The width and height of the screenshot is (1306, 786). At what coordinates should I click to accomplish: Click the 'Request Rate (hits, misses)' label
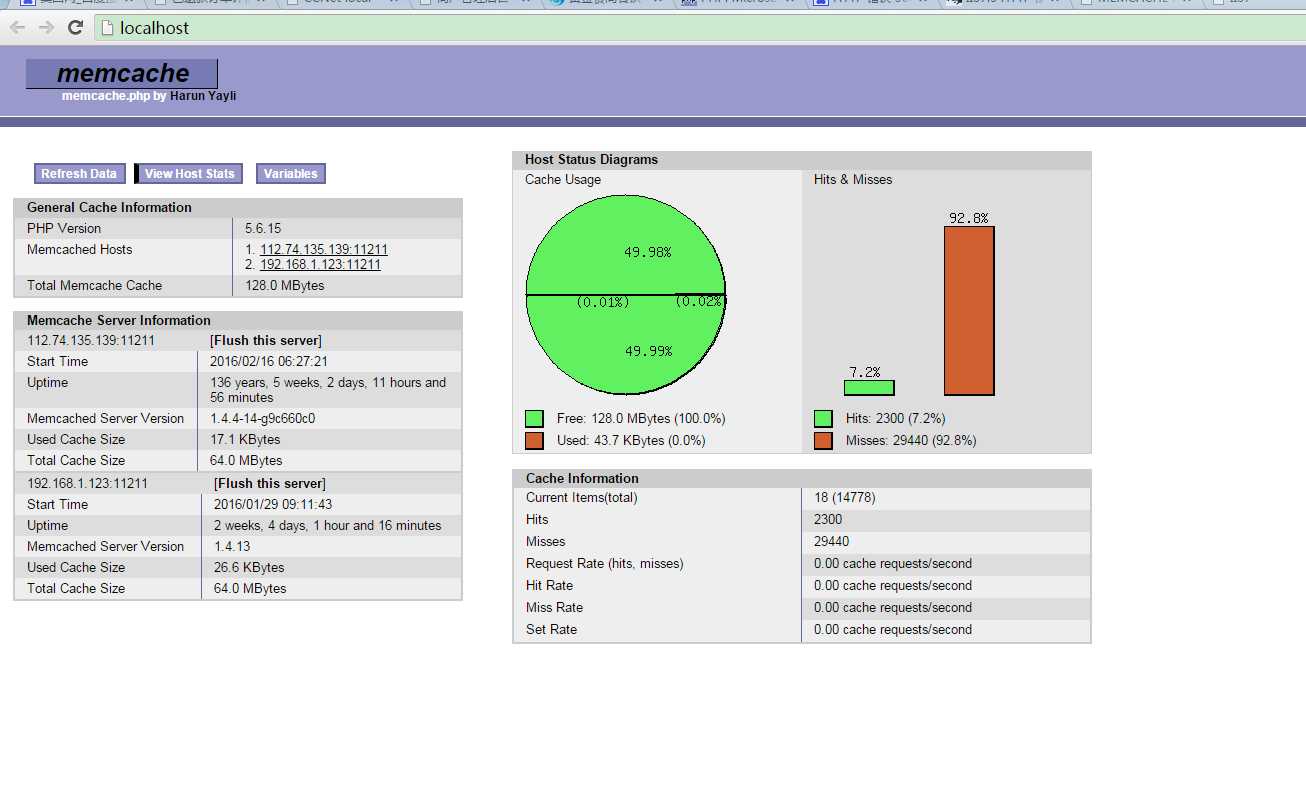(x=605, y=563)
